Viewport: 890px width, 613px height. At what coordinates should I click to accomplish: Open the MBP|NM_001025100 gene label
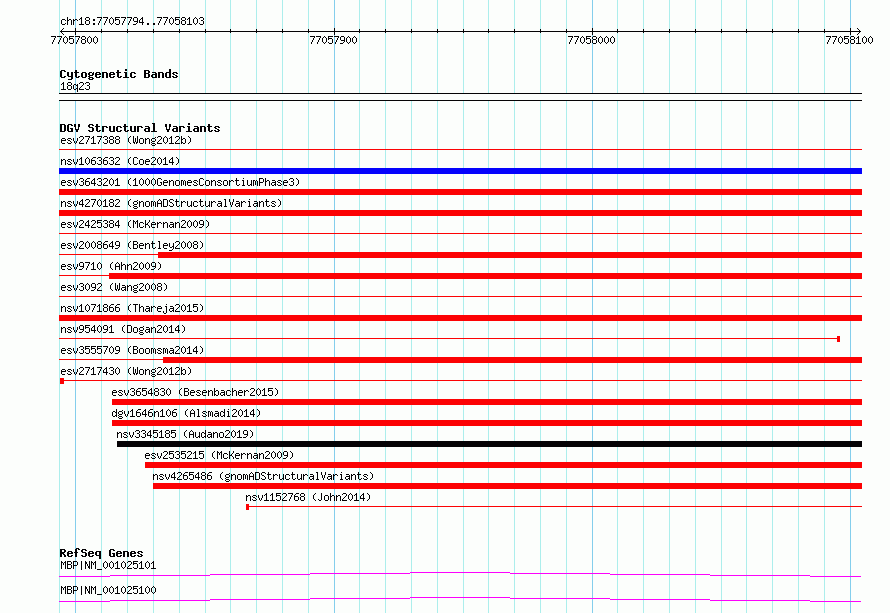pyautogui.click(x=108, y=590)
